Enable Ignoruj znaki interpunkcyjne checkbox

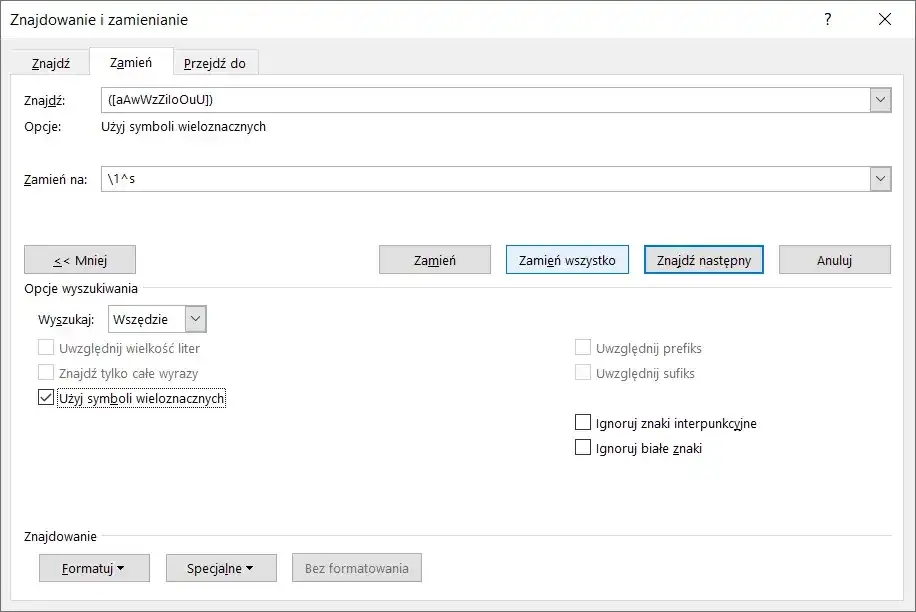tap(583, 423)
